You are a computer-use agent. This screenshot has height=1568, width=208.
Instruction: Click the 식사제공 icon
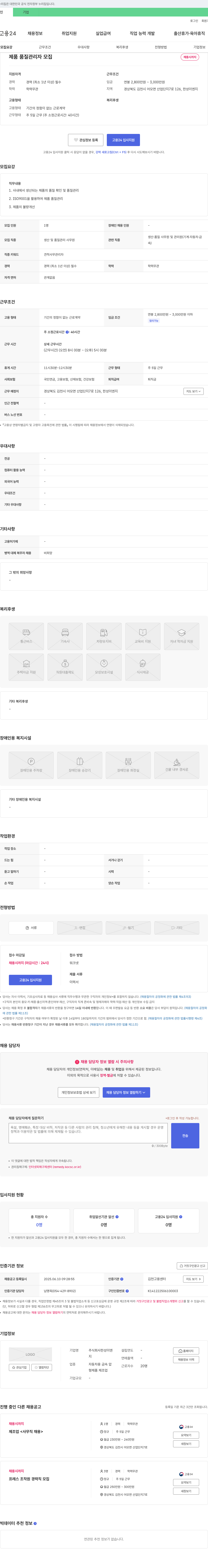tap(143, 667)
